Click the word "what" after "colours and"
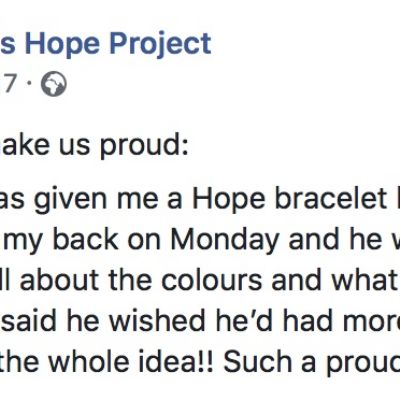Image resolution: width=400 pixels, height=400 pixels. click(x=365, y=281)
